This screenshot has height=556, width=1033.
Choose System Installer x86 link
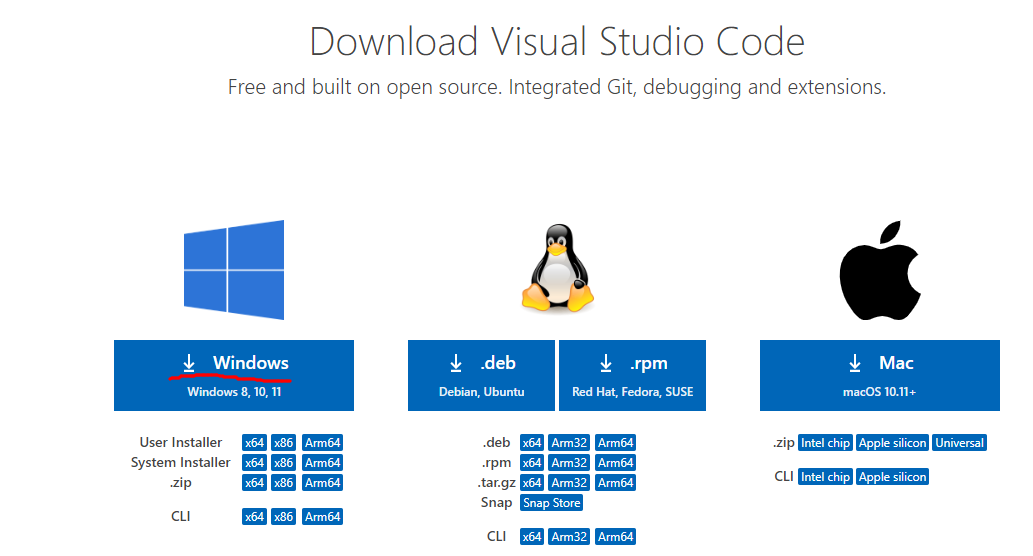(x=283, y=462)
